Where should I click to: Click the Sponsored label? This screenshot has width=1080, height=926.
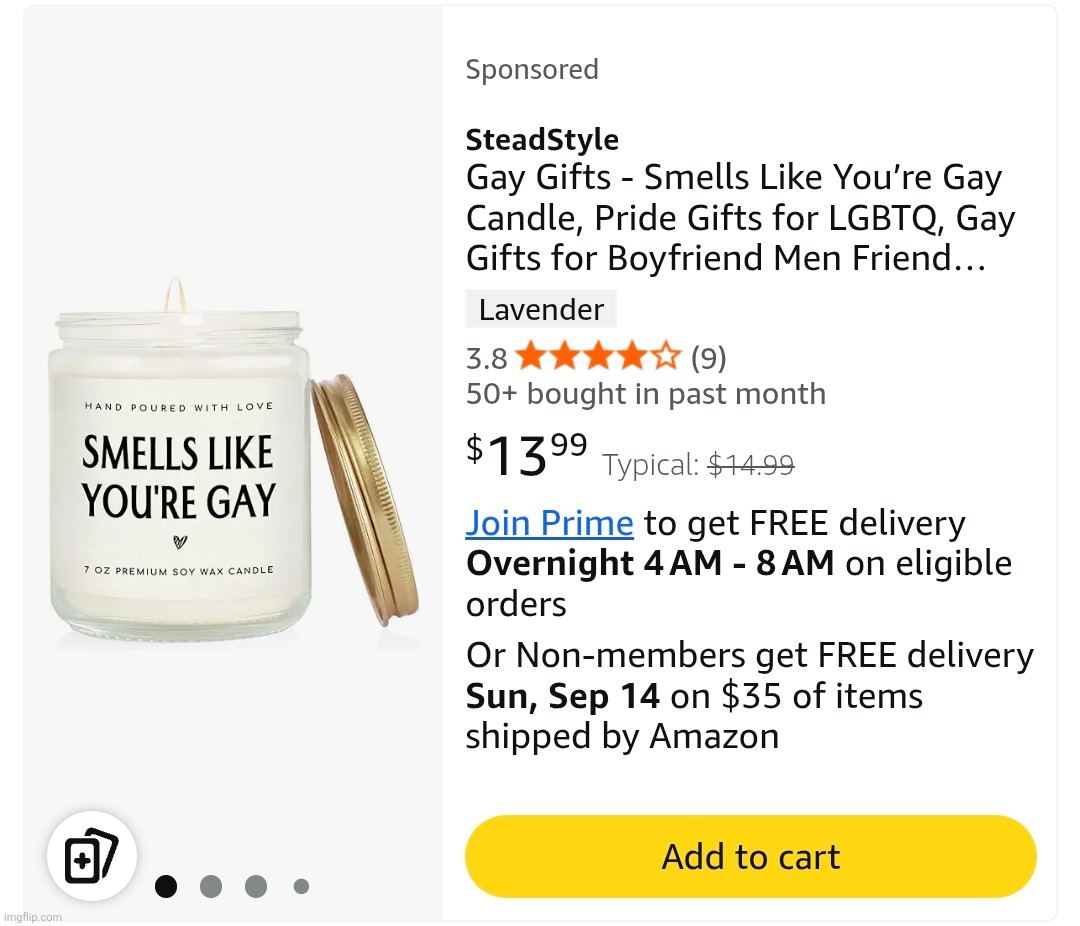(532, 69)
